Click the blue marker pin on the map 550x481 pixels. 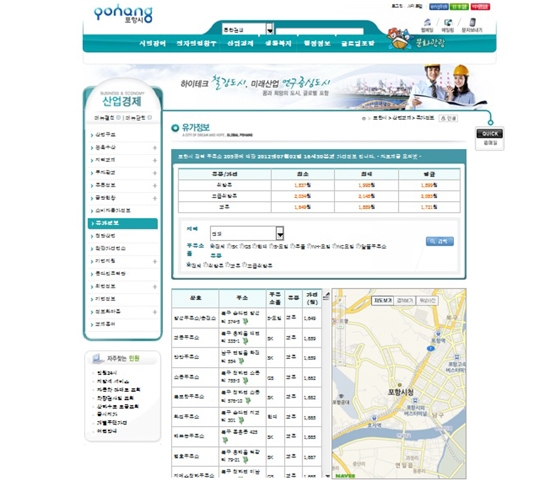pos(431,348)
